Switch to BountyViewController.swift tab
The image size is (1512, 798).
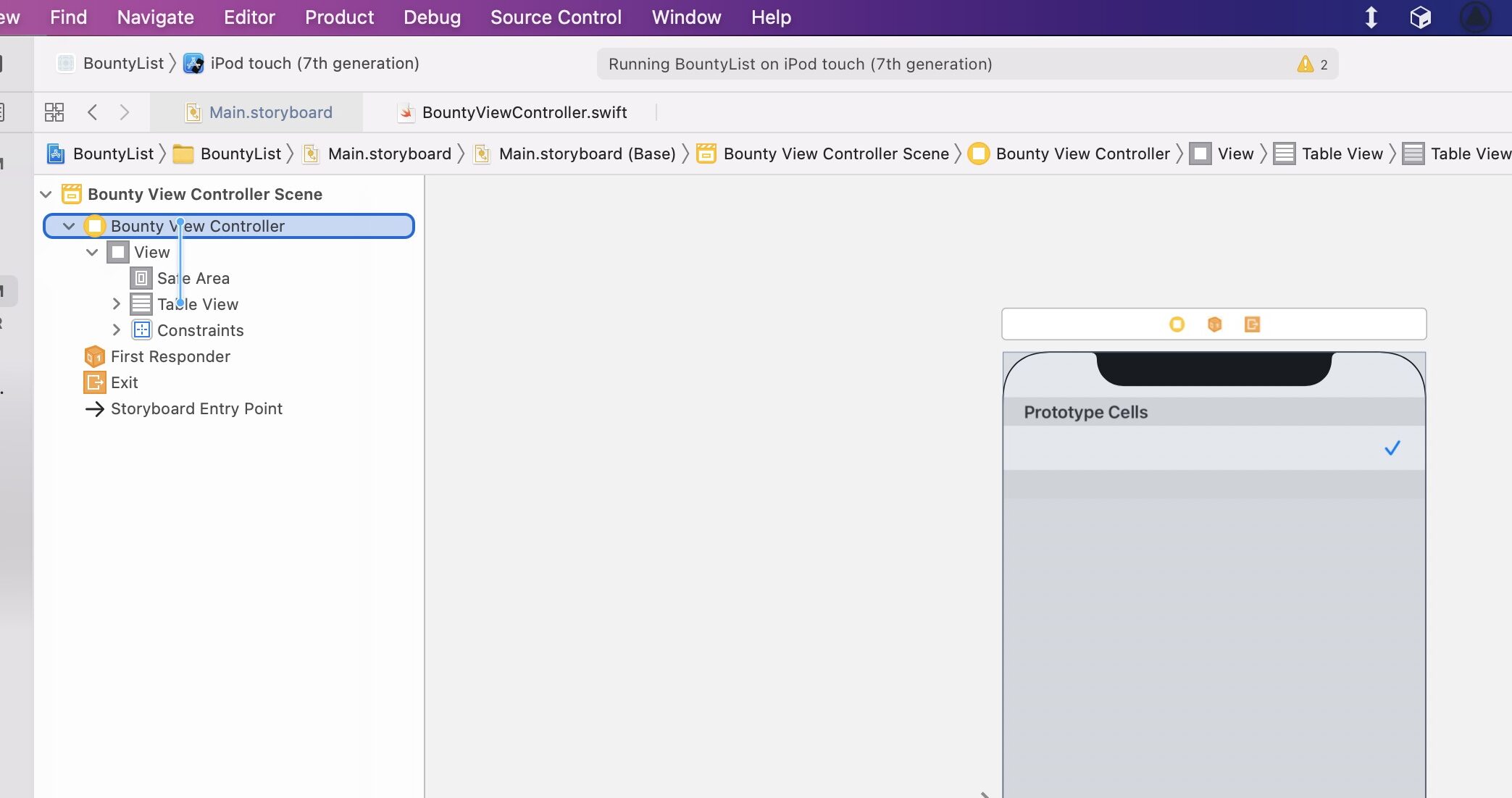point(524,112)
